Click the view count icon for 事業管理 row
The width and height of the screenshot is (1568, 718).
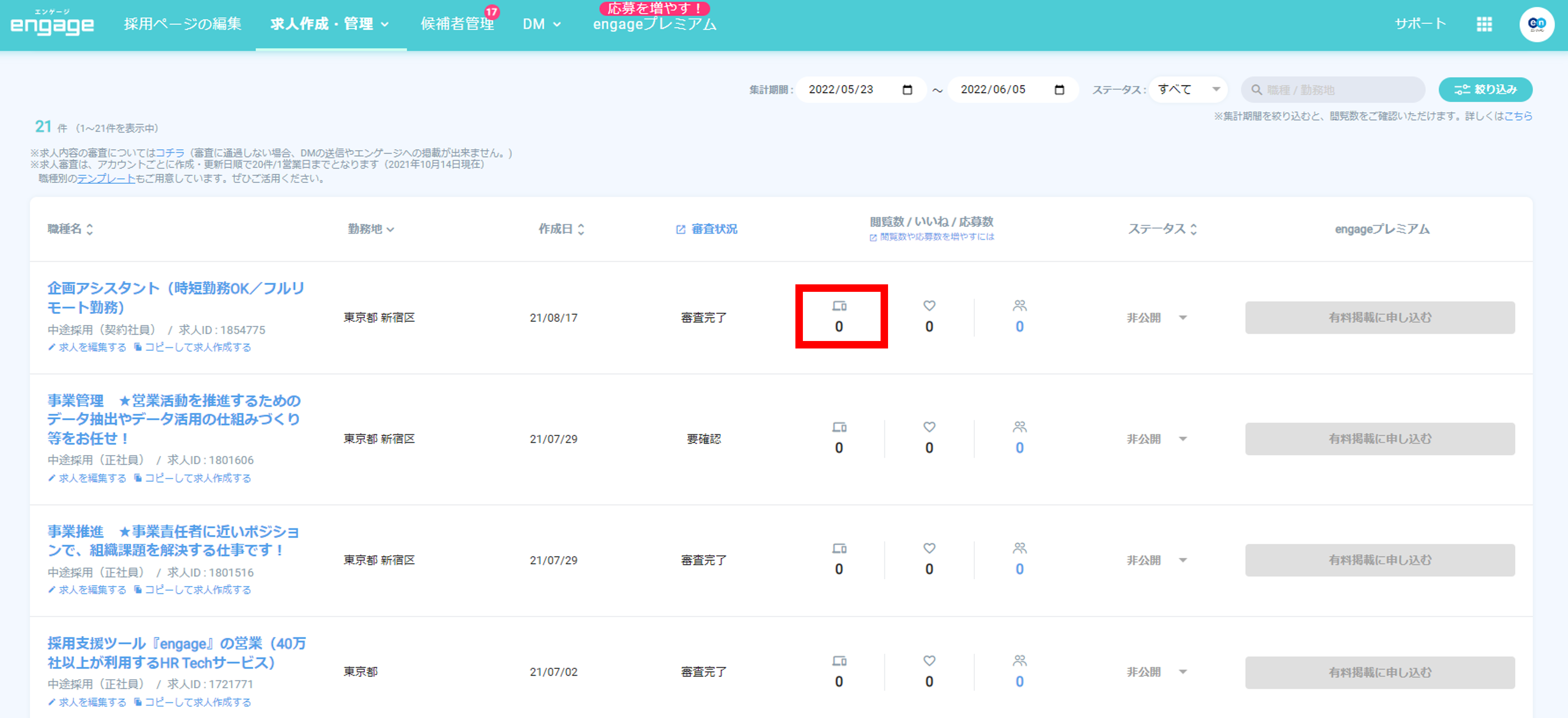click(x=839, y=427)
